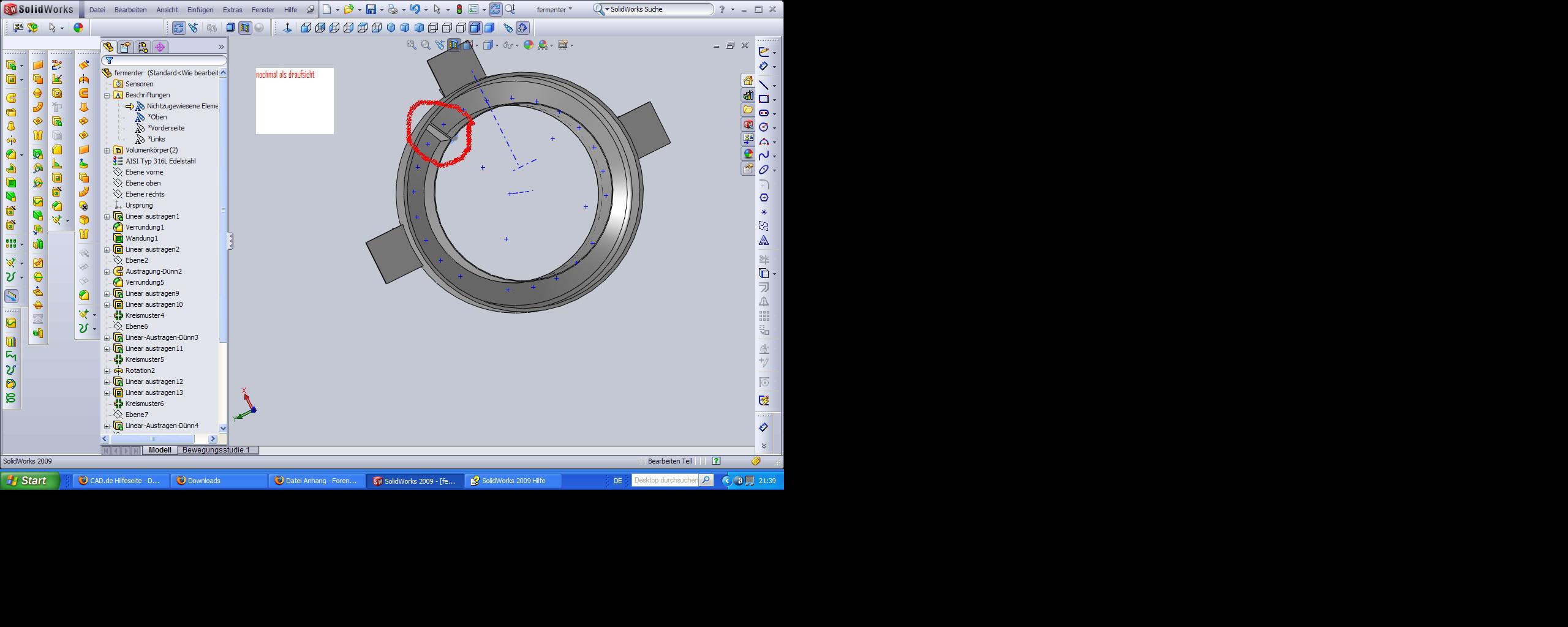Switch to the Bewegungsstudie 1 tab
Screen dimensions: 1568x627
point(216,450)
